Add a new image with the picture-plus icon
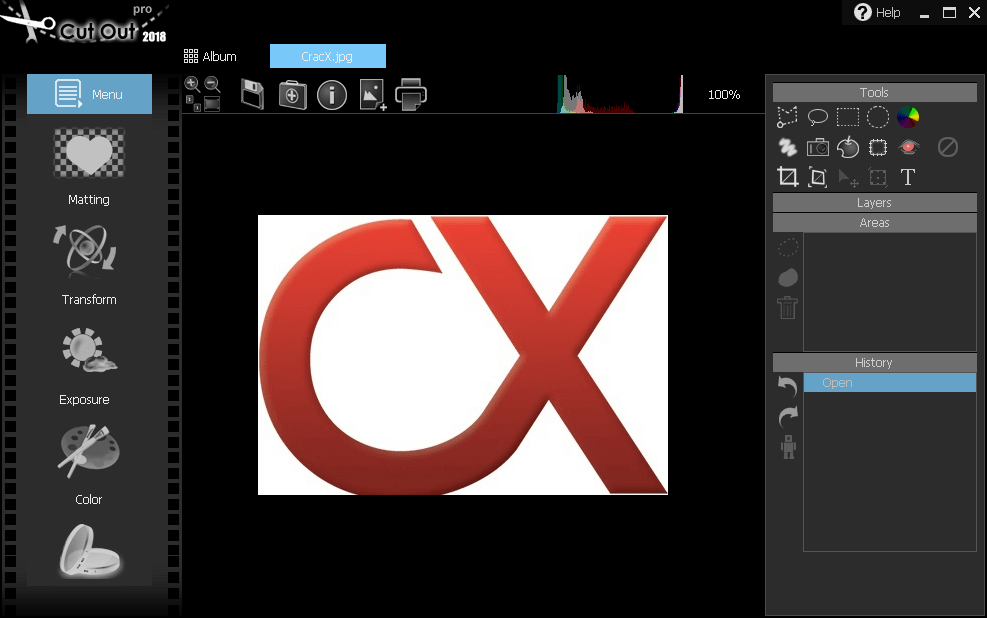The width and height of the screenshot is (987, 618). click(373, 95)
